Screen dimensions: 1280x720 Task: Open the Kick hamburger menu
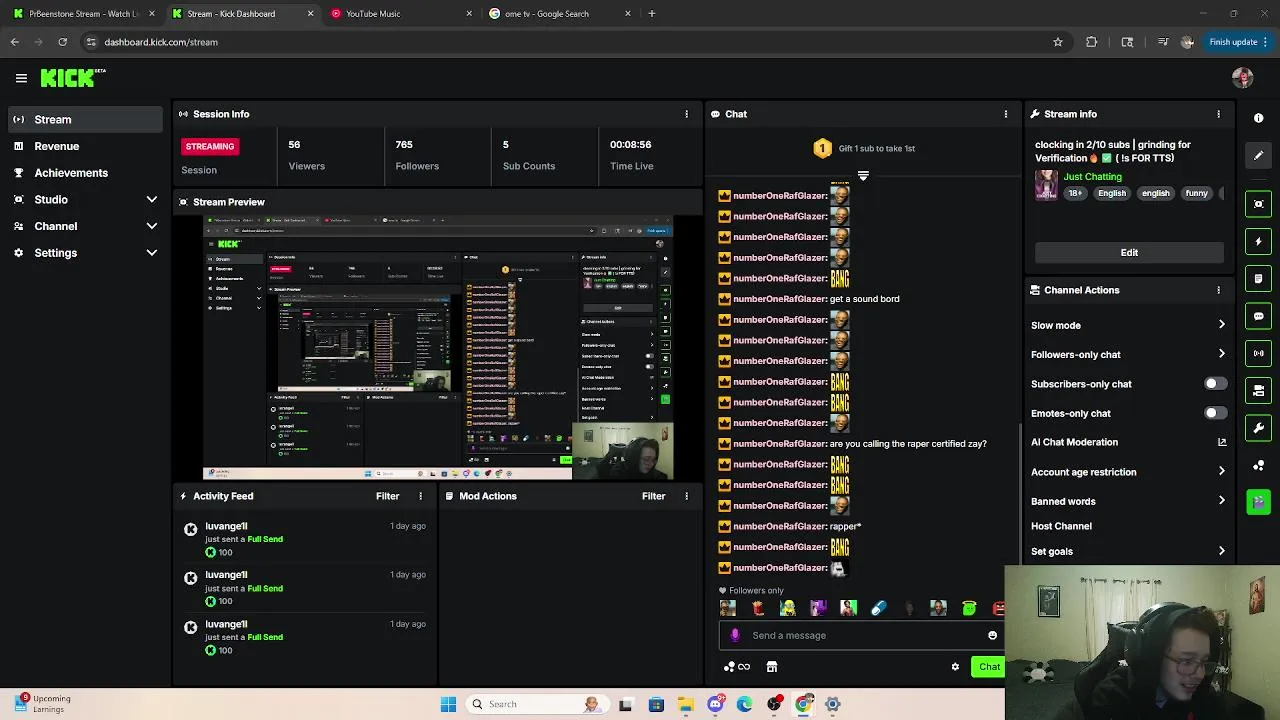21,78
